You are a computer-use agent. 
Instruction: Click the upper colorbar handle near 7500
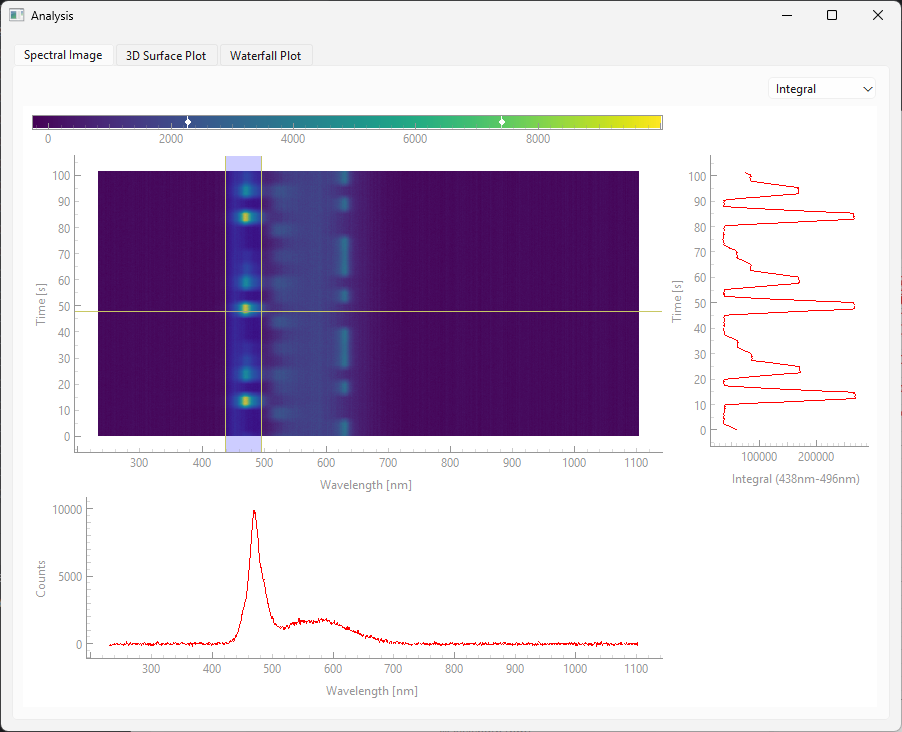[x=502, y=122]
